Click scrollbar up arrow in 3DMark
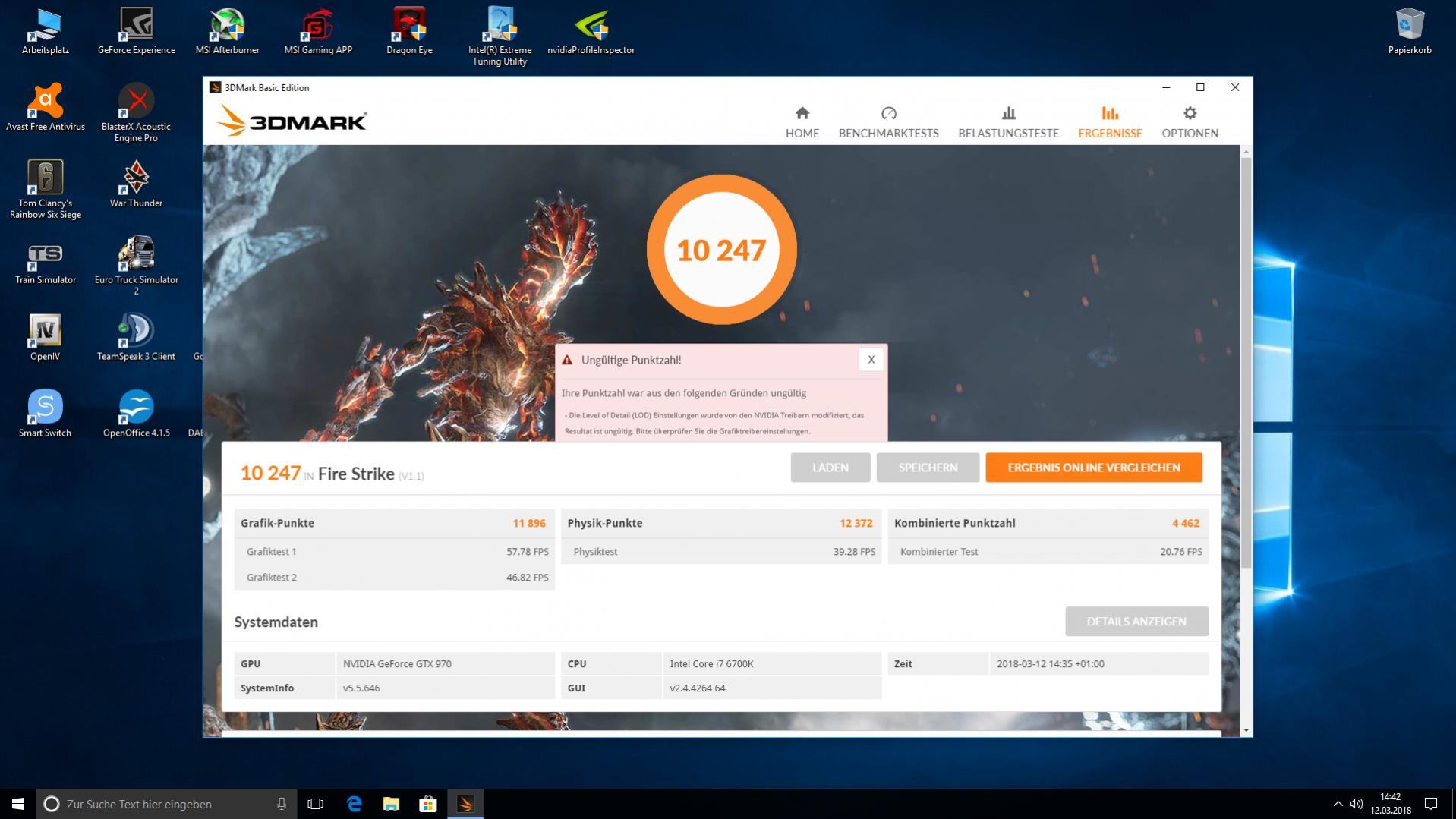This screenshot has width=1456, height=819. click(x=1246, y=152)
